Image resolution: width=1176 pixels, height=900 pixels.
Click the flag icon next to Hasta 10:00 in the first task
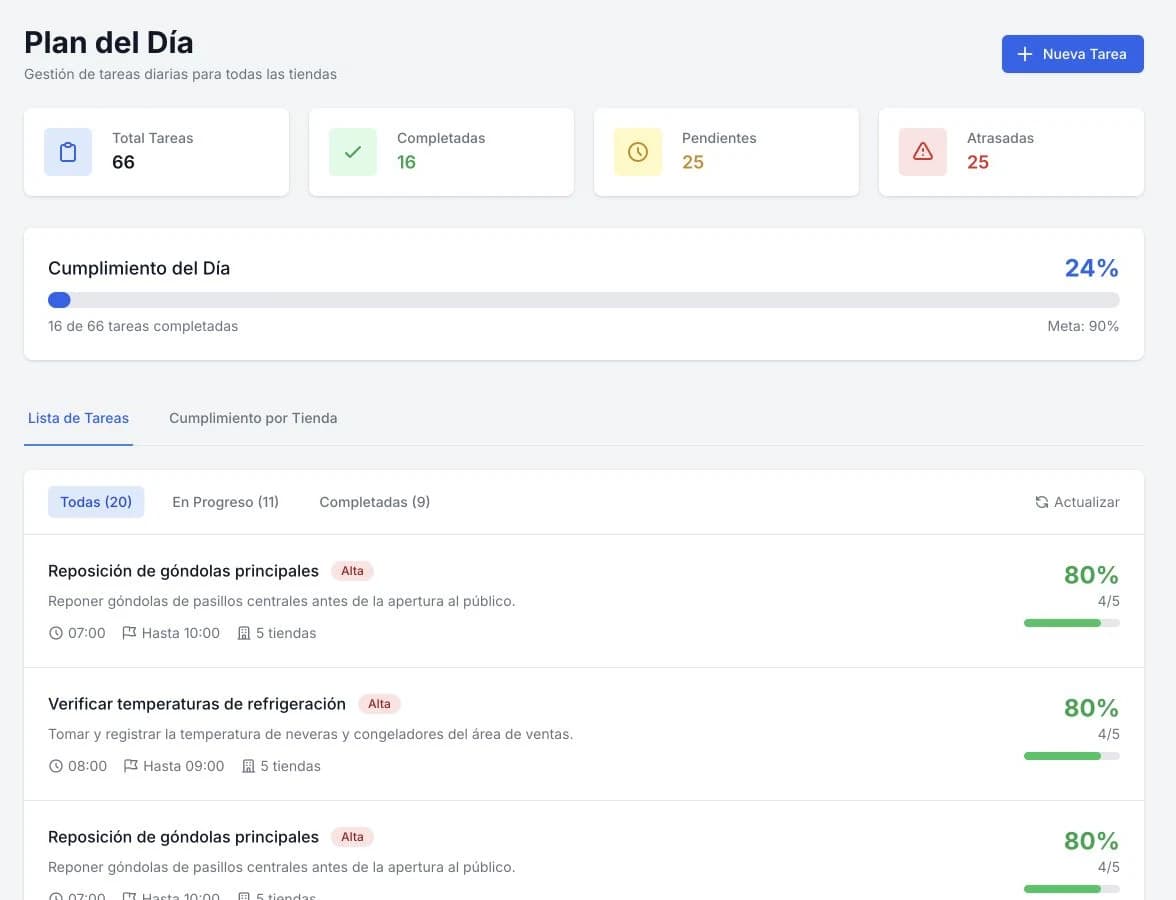point(129,633)
